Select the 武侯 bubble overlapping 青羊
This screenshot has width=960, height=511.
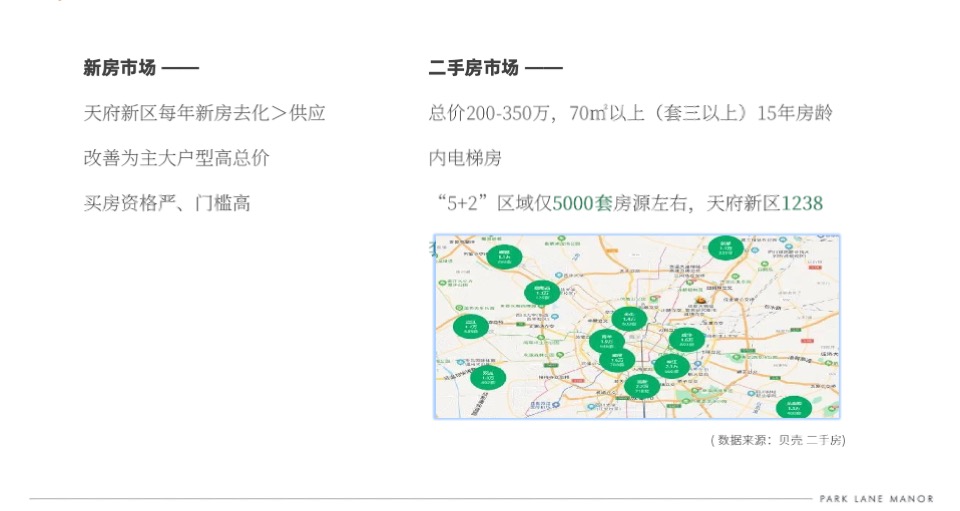pos(617,359)
